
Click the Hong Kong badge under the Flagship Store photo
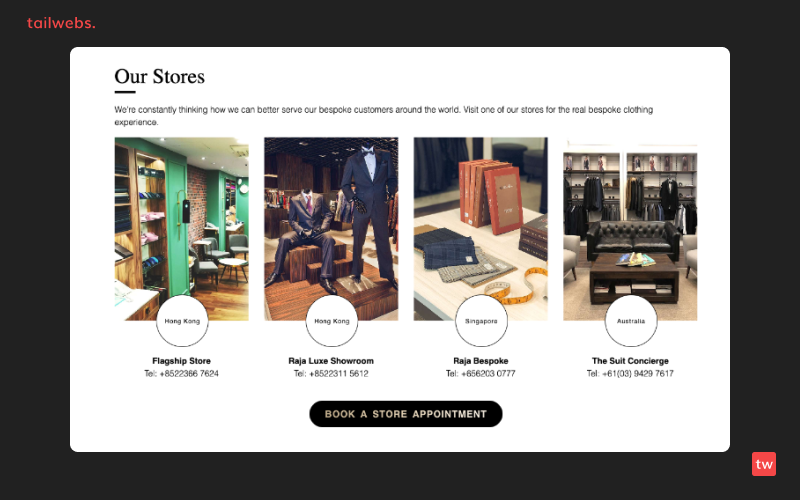(x=182, y=321)
